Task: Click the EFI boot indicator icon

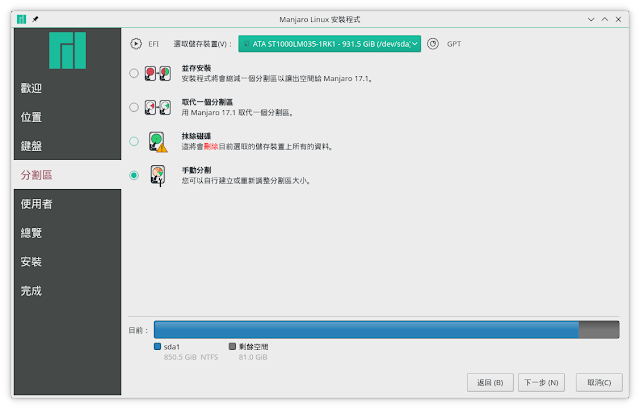Action: pyautogui.click(x=136, y=44)
